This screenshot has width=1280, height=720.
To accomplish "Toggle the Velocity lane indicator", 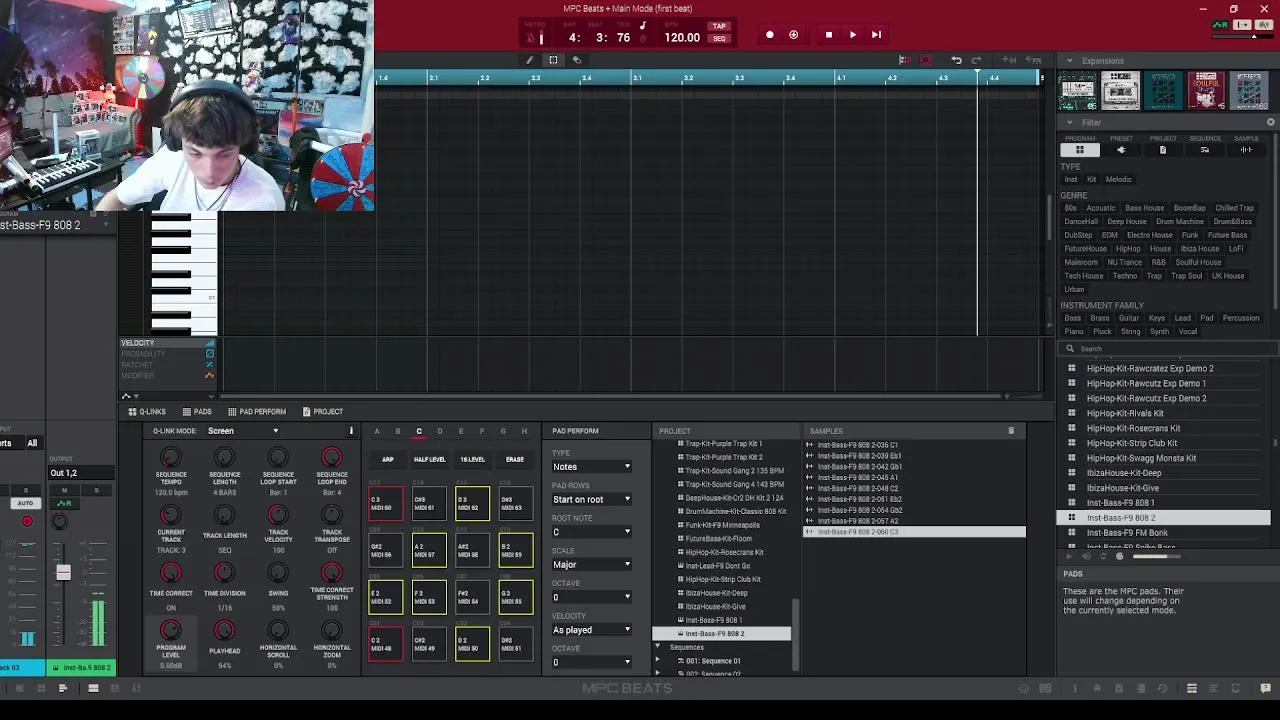I will (x=209, y=343).
